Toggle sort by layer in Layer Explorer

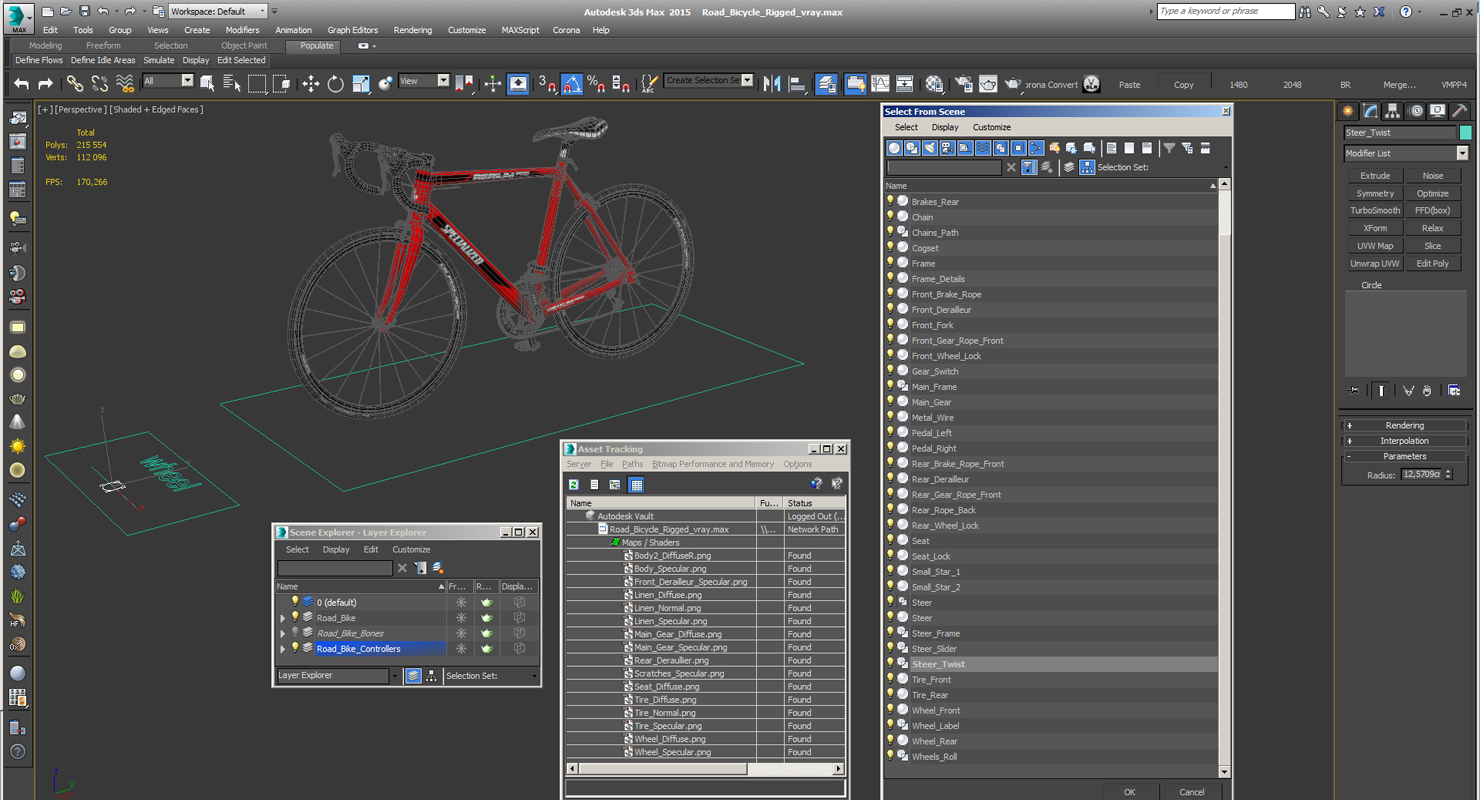point(413,676)
